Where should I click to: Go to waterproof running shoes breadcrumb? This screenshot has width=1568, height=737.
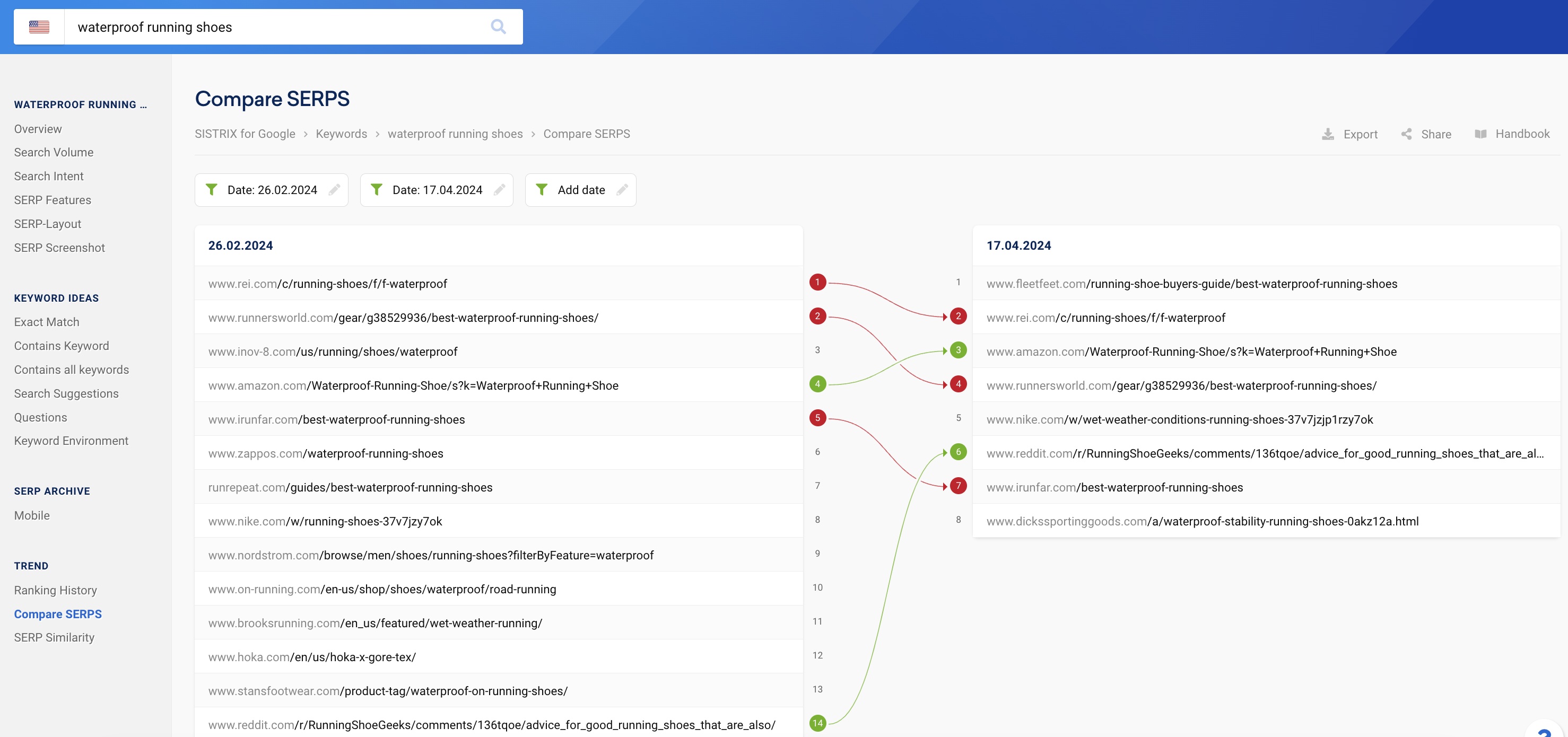coord(455,134)
